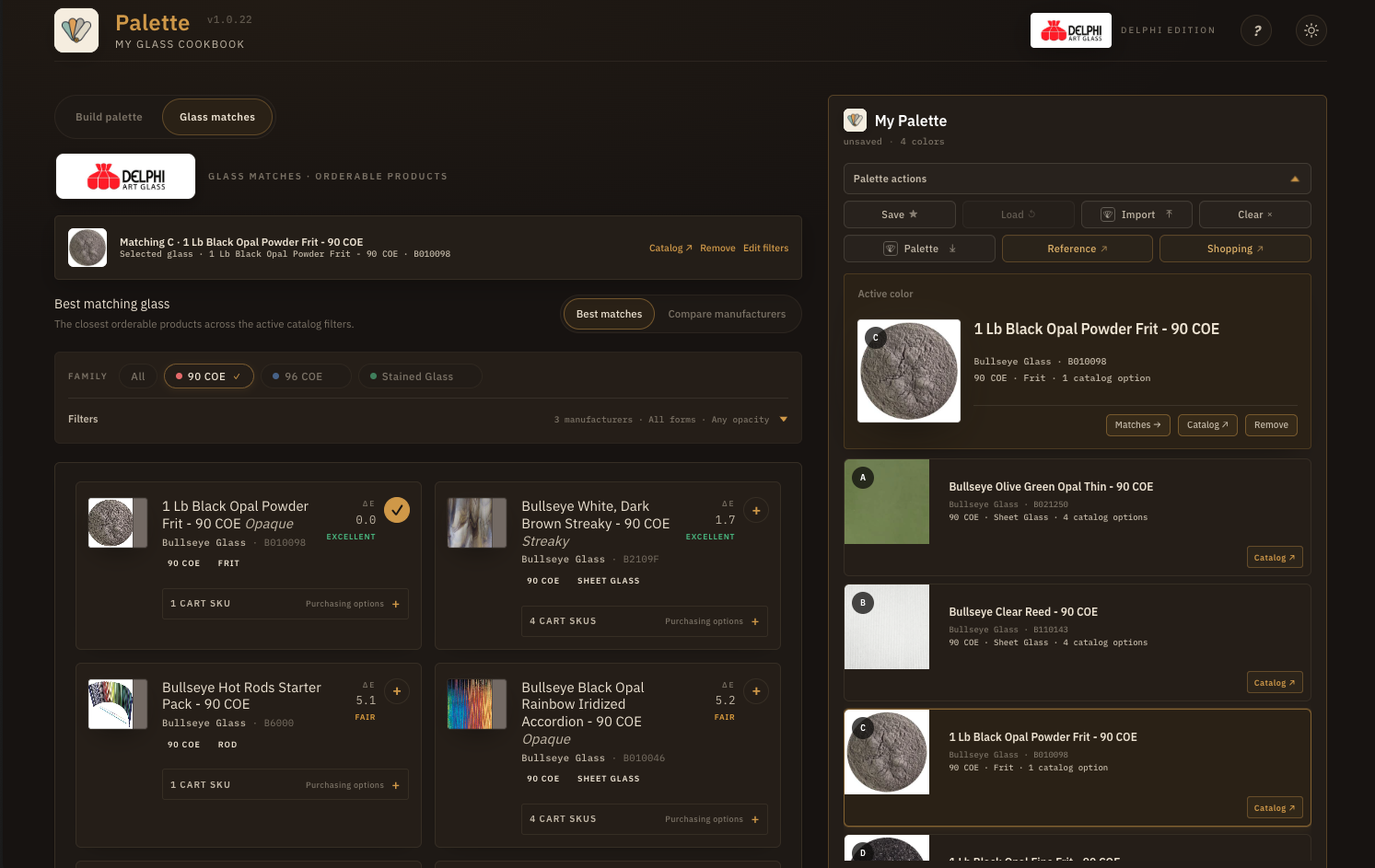Screen dimensions: 1375x868
Task: Click the Delphi Art Glass logo in header
Action: coord(1071,30)
